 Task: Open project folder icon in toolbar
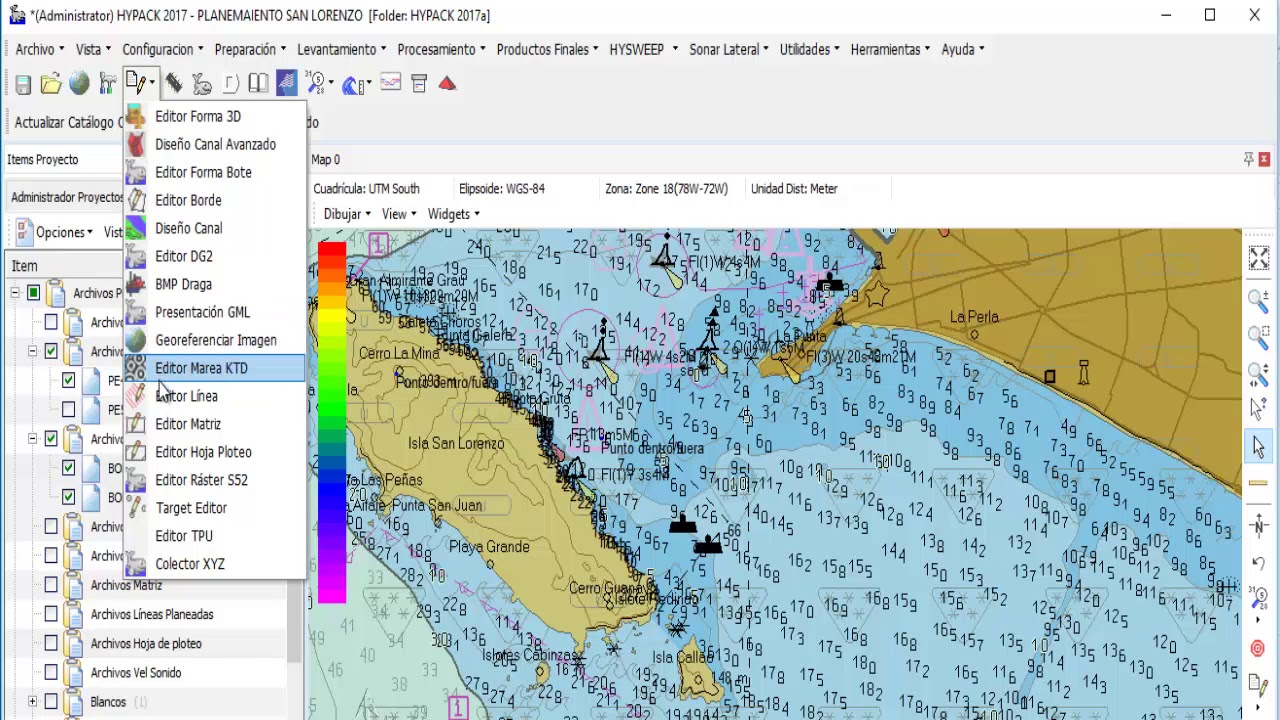[x=51, y=84]
